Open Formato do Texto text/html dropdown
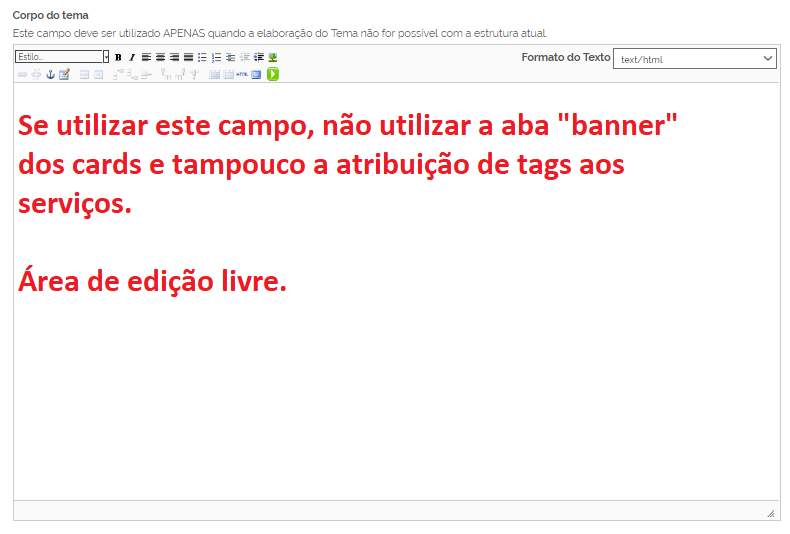This screenshot has height=534, width=790. 694,59
